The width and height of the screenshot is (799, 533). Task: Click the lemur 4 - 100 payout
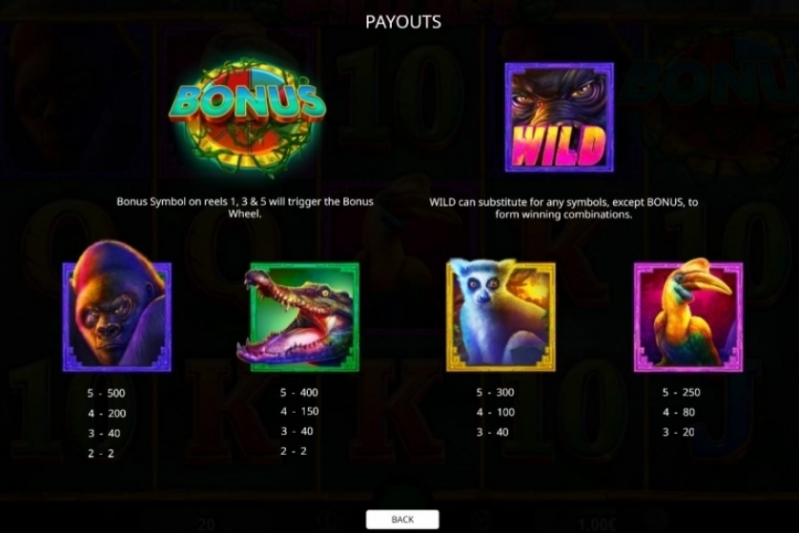[495, 412]
